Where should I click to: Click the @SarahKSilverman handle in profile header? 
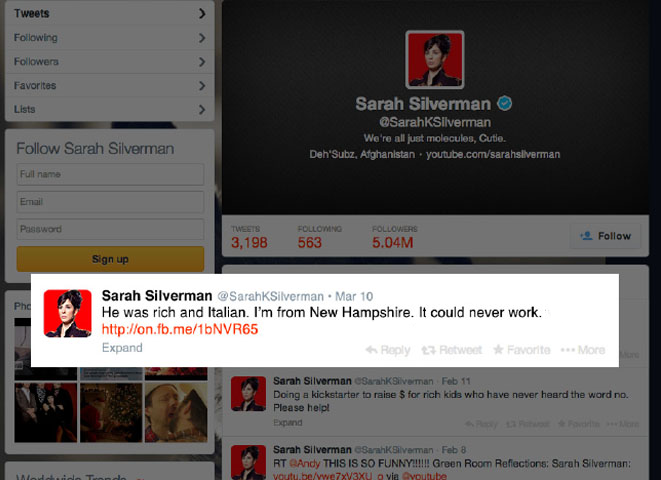click(x=435, y=122)
